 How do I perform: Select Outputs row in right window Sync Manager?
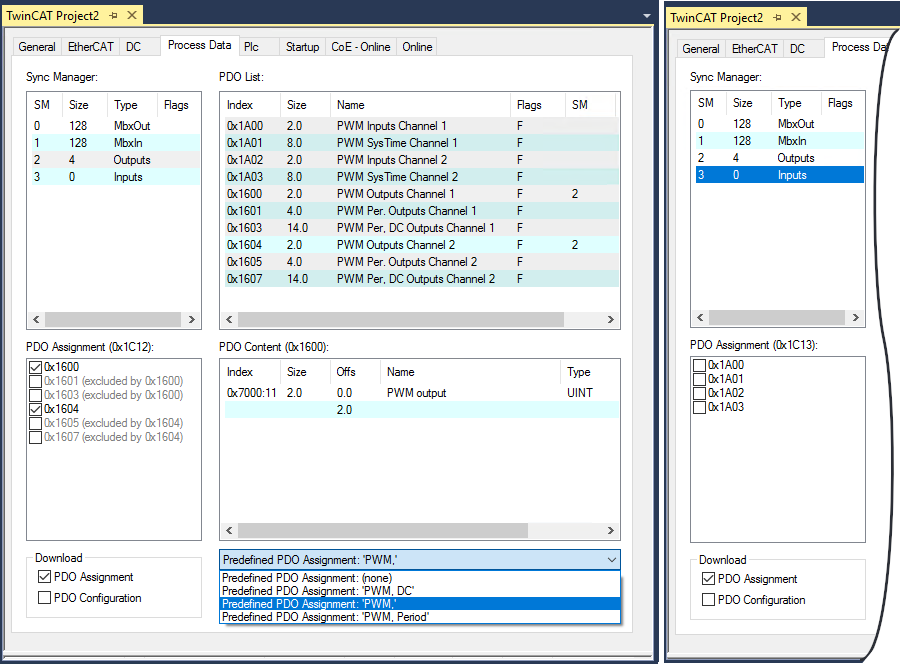click(779, 158)
